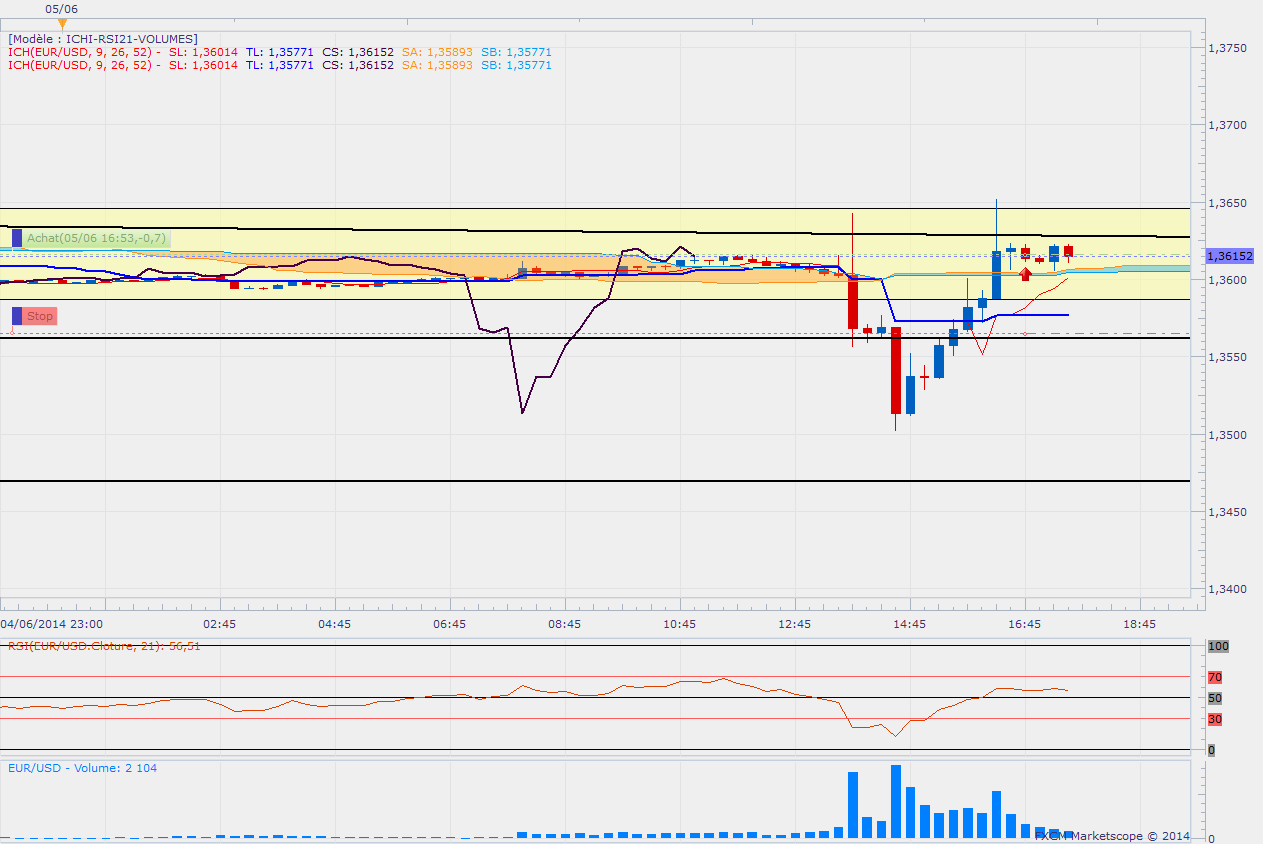The height and width of the screenshot is (844, 1263).
Task: Click the blue handle beside the Achat label
Action: [x=17, y=238]
